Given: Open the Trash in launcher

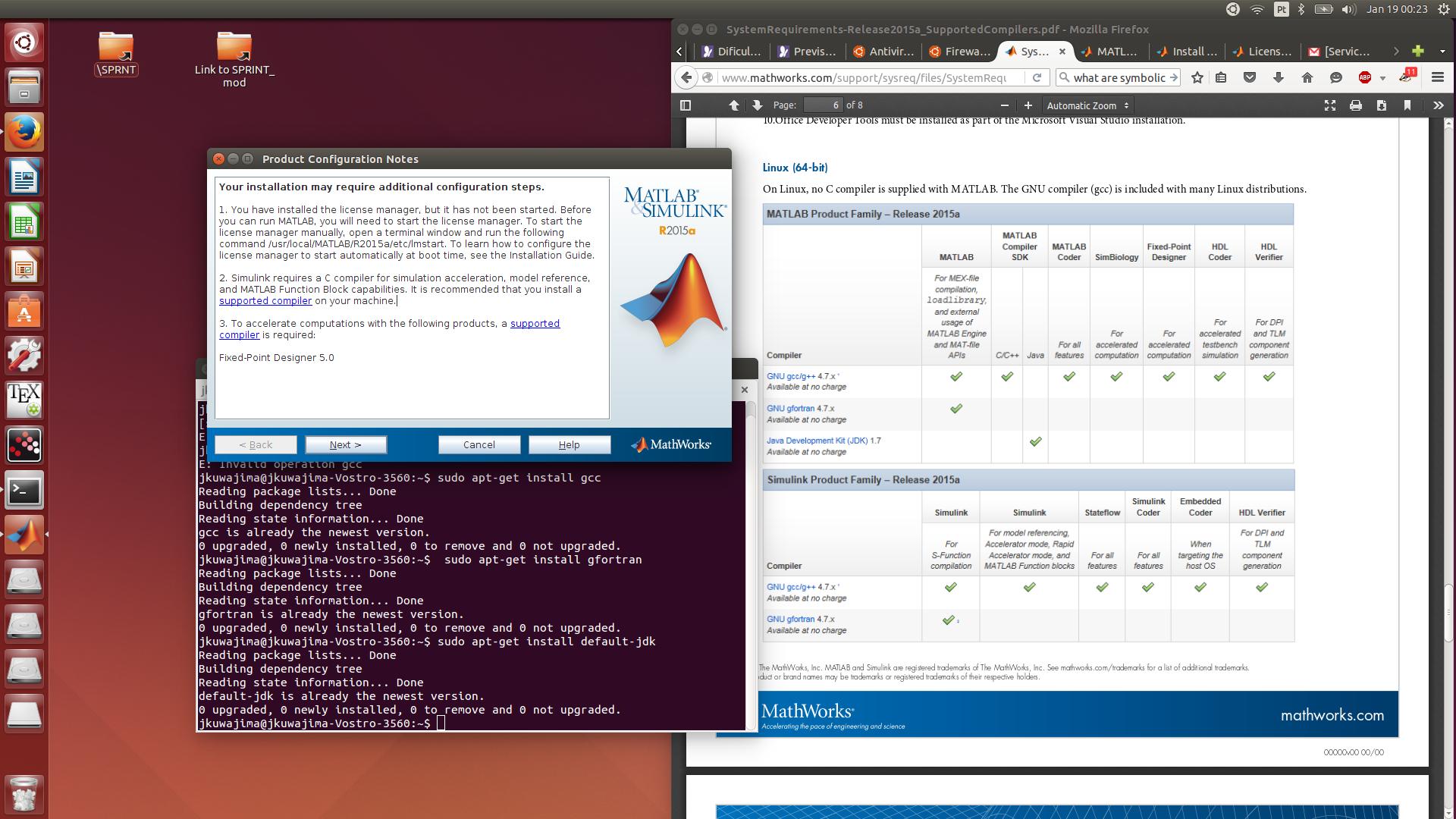Looking at the screenshot, I should point(24,795).
